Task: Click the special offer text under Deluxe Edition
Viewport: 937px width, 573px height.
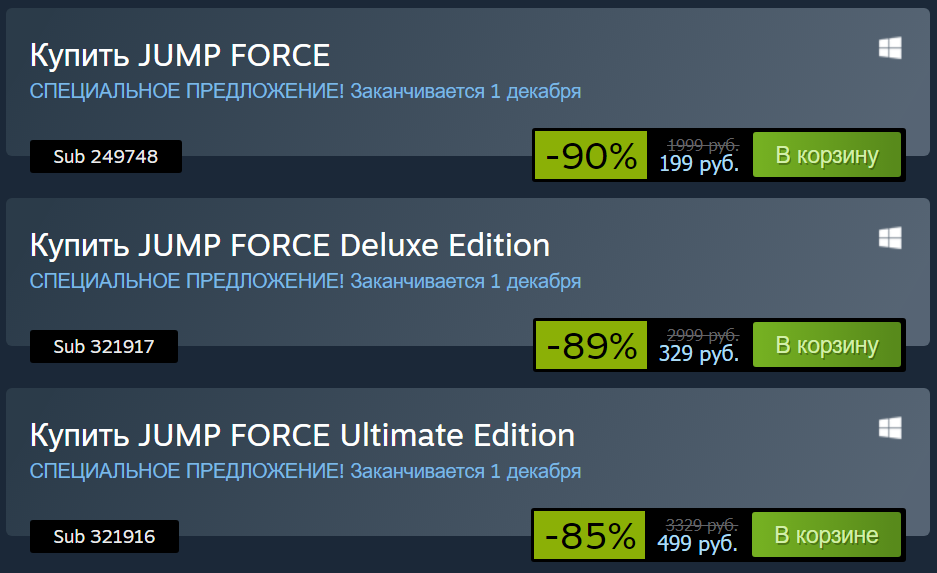Action: 305,281
